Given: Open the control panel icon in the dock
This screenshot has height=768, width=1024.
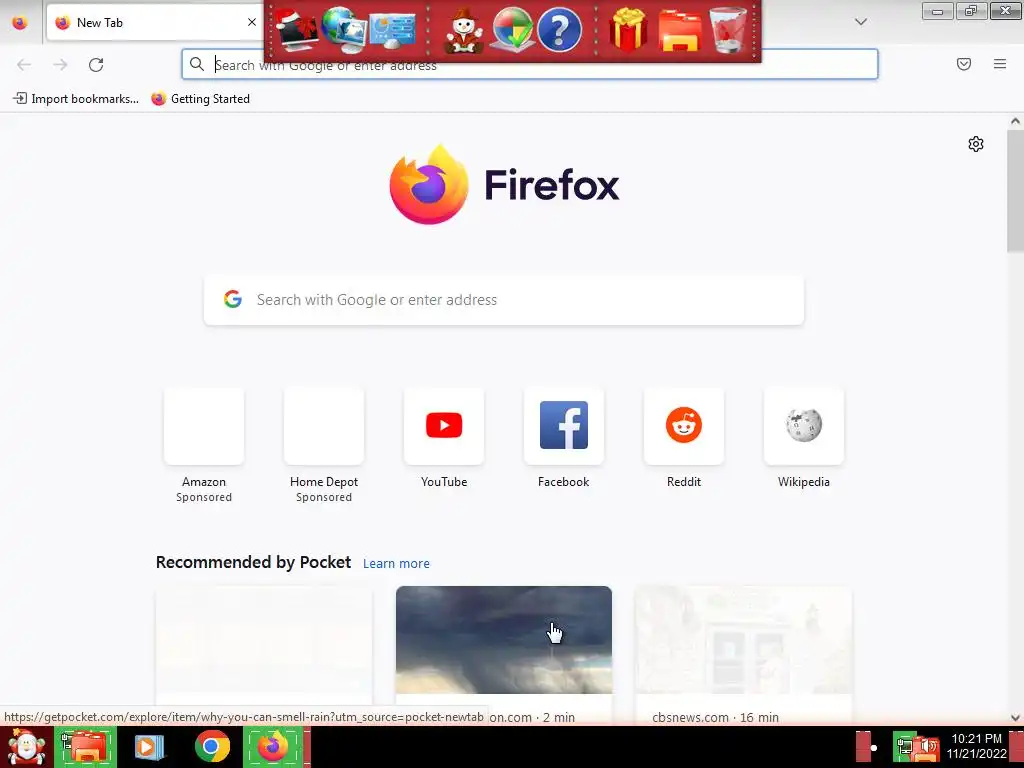Looking at the screenshot, I should [392, 29].
